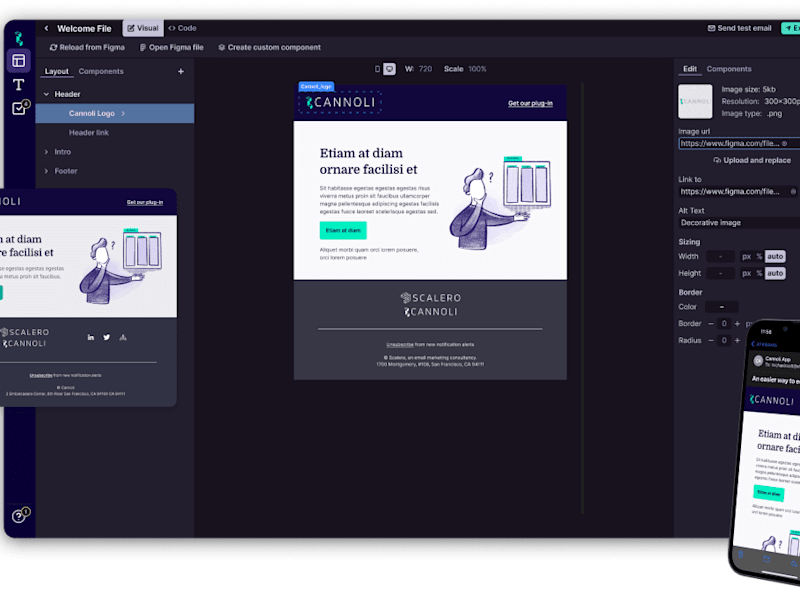Set Height to auto
Screen dimensions: 800x600
pyautogui.click(x=775, y=273)
